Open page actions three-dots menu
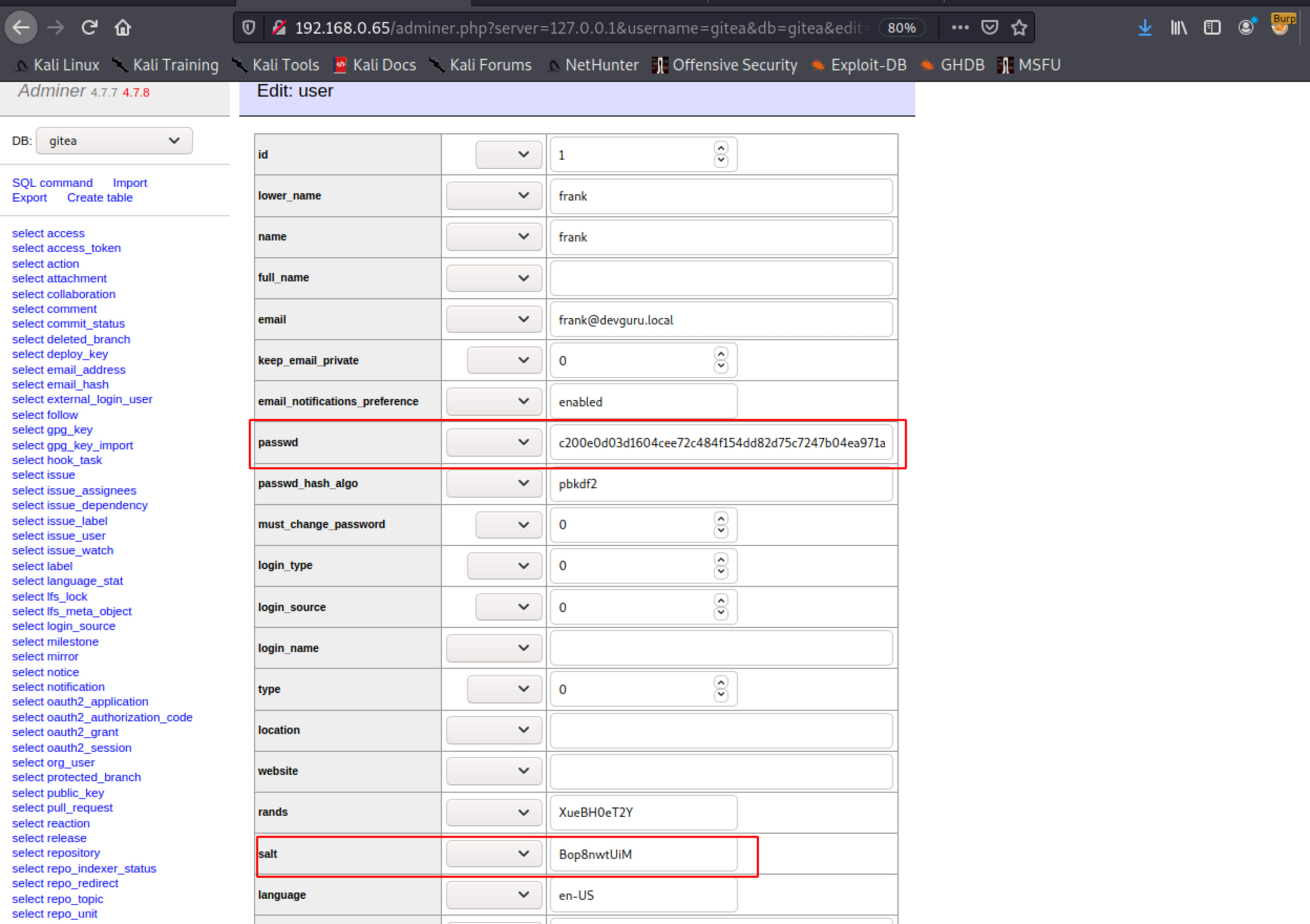1310x924 pixels. pyautogui.click(x=960, y=28)
